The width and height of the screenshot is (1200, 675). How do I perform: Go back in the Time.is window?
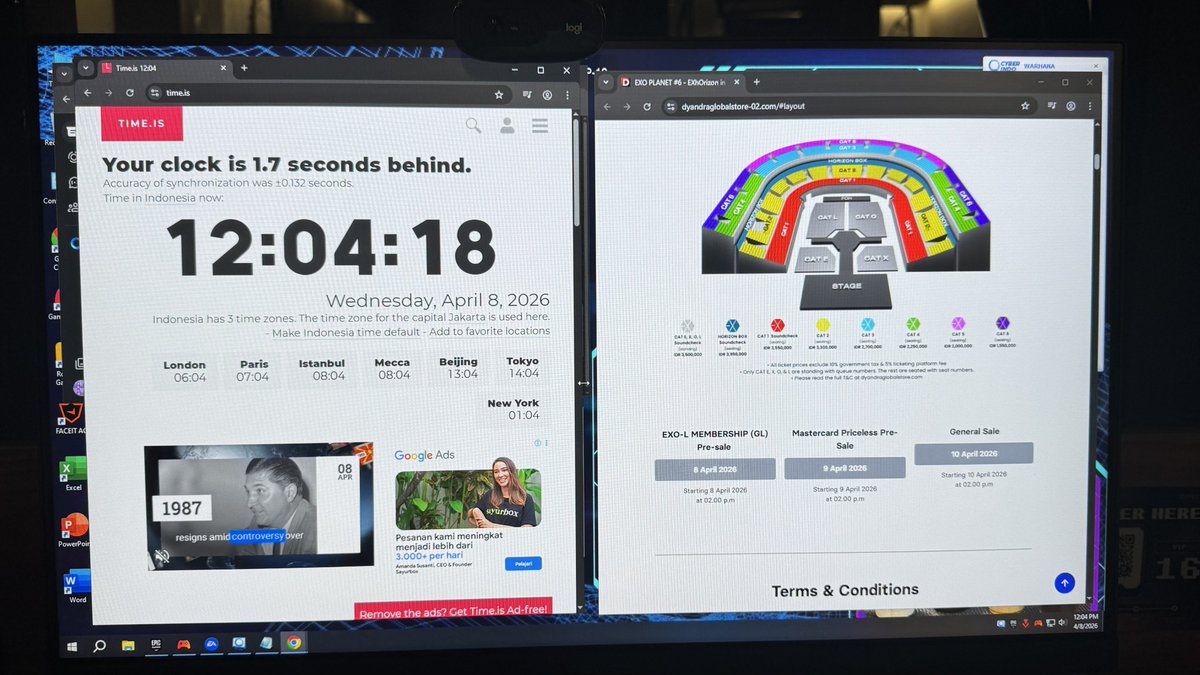pyautogui.click(x=87, y=92)
